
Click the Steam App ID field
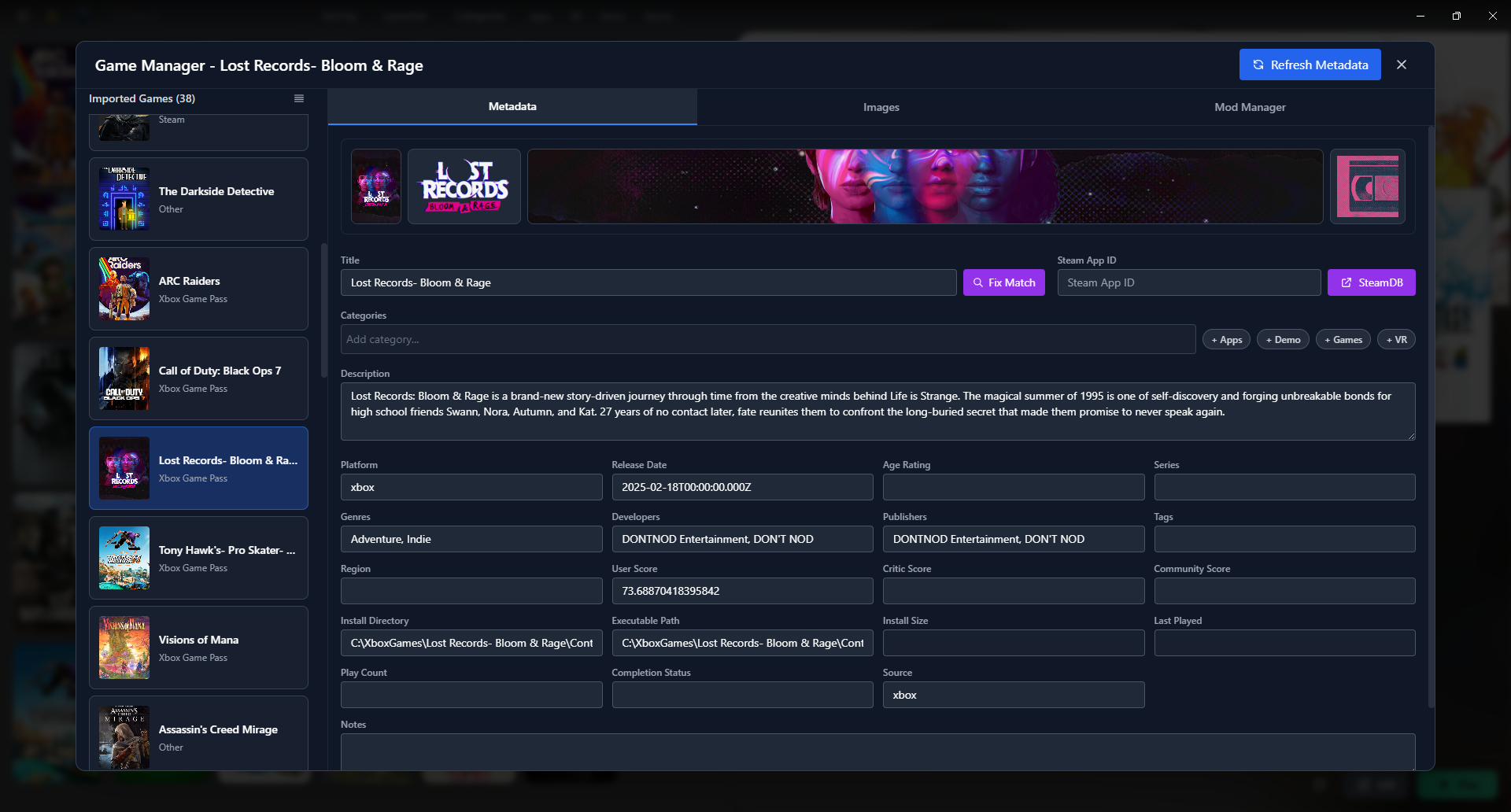coord(1188,282)
